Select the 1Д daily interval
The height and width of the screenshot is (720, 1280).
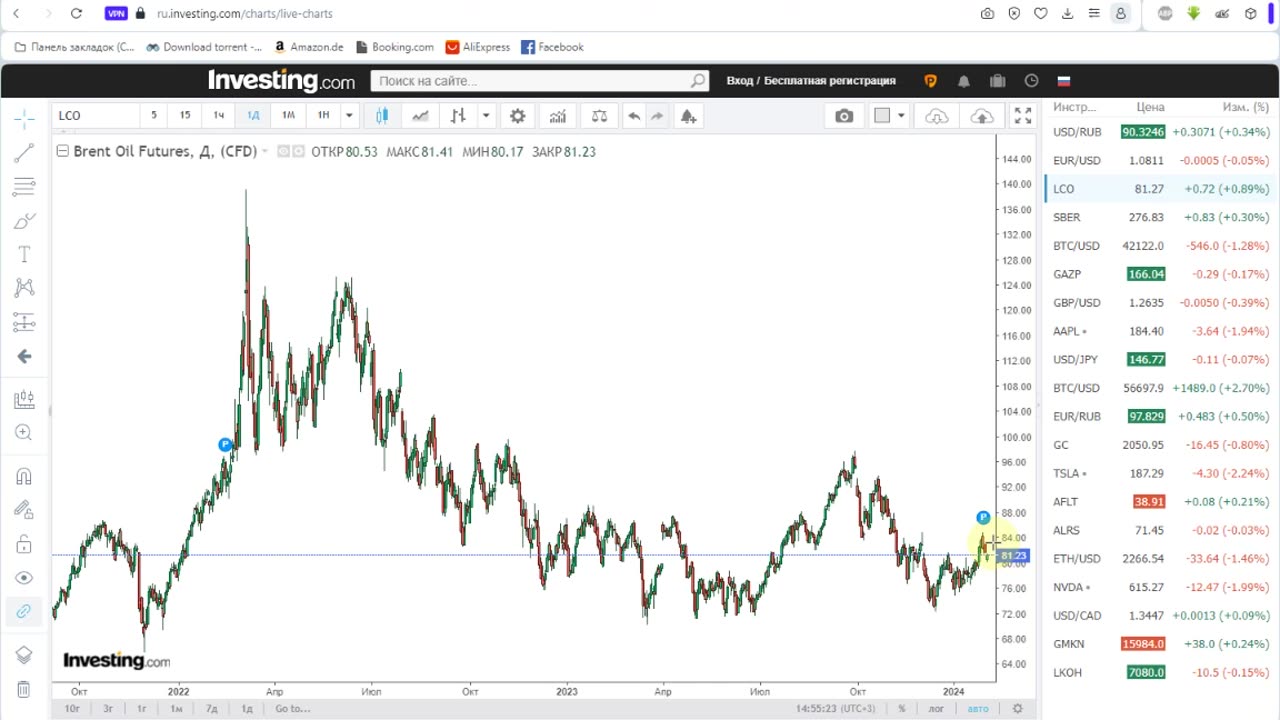click(x=253, y=115)
